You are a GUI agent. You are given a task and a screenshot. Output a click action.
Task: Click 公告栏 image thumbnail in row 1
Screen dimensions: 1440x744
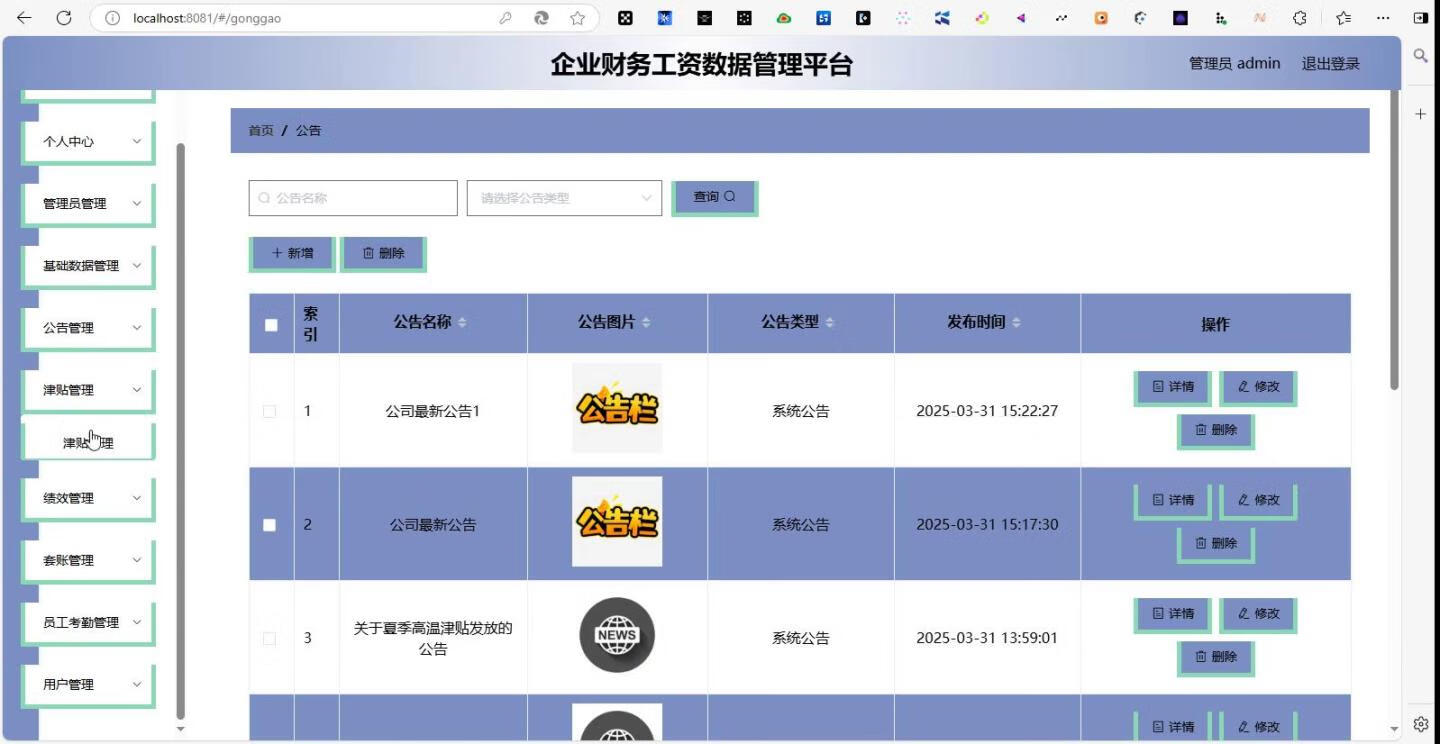coord(617,408)
